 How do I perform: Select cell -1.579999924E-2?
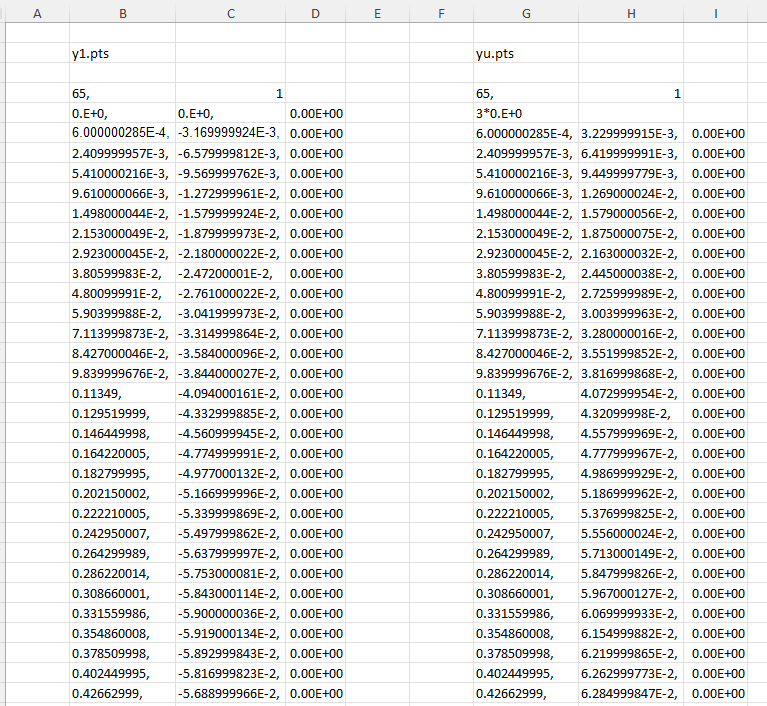pyautogui.click(x=231, y=213)
